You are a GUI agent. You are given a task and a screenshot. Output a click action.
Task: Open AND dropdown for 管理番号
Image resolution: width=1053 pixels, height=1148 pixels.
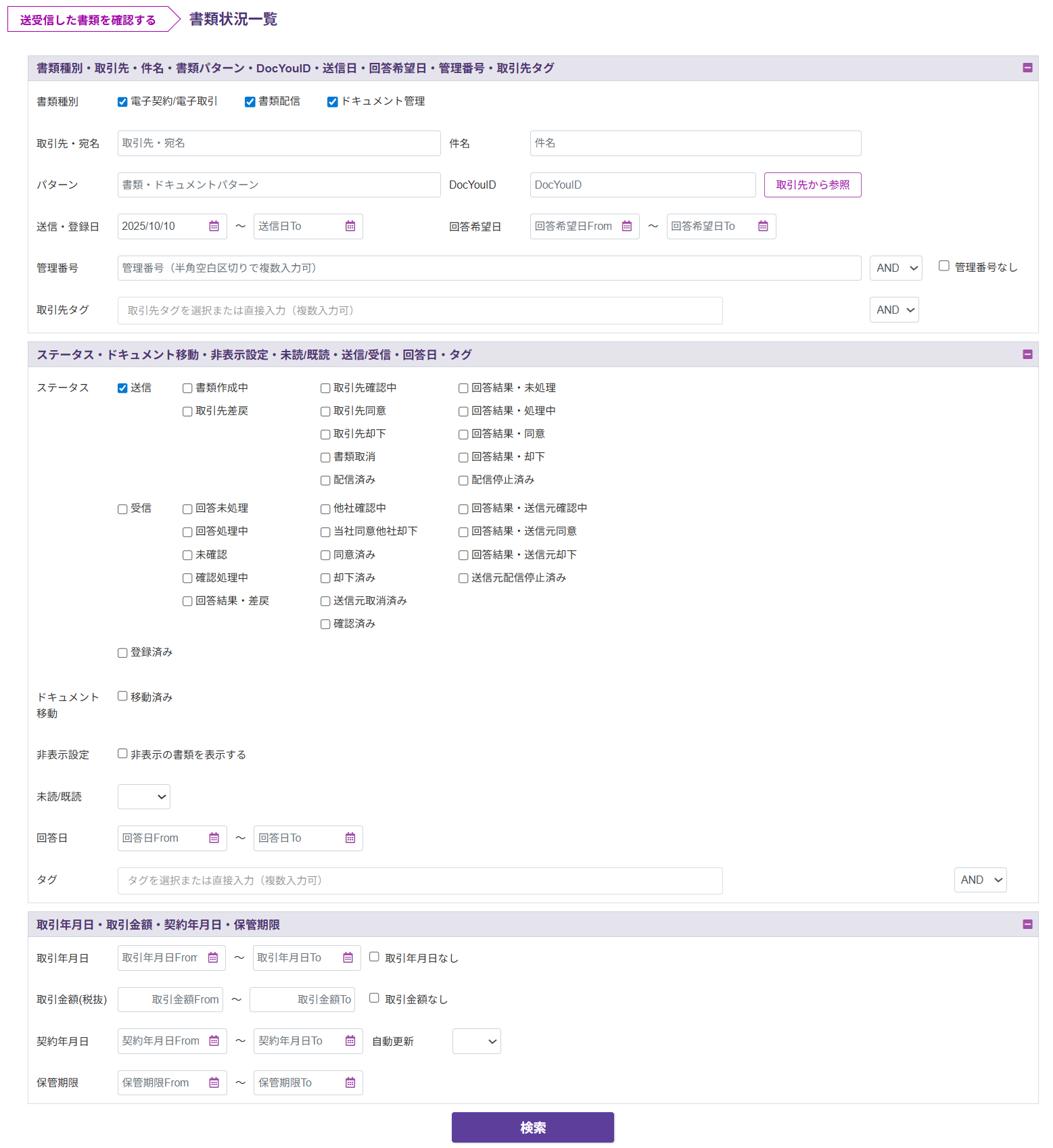[x=896, y=268]
